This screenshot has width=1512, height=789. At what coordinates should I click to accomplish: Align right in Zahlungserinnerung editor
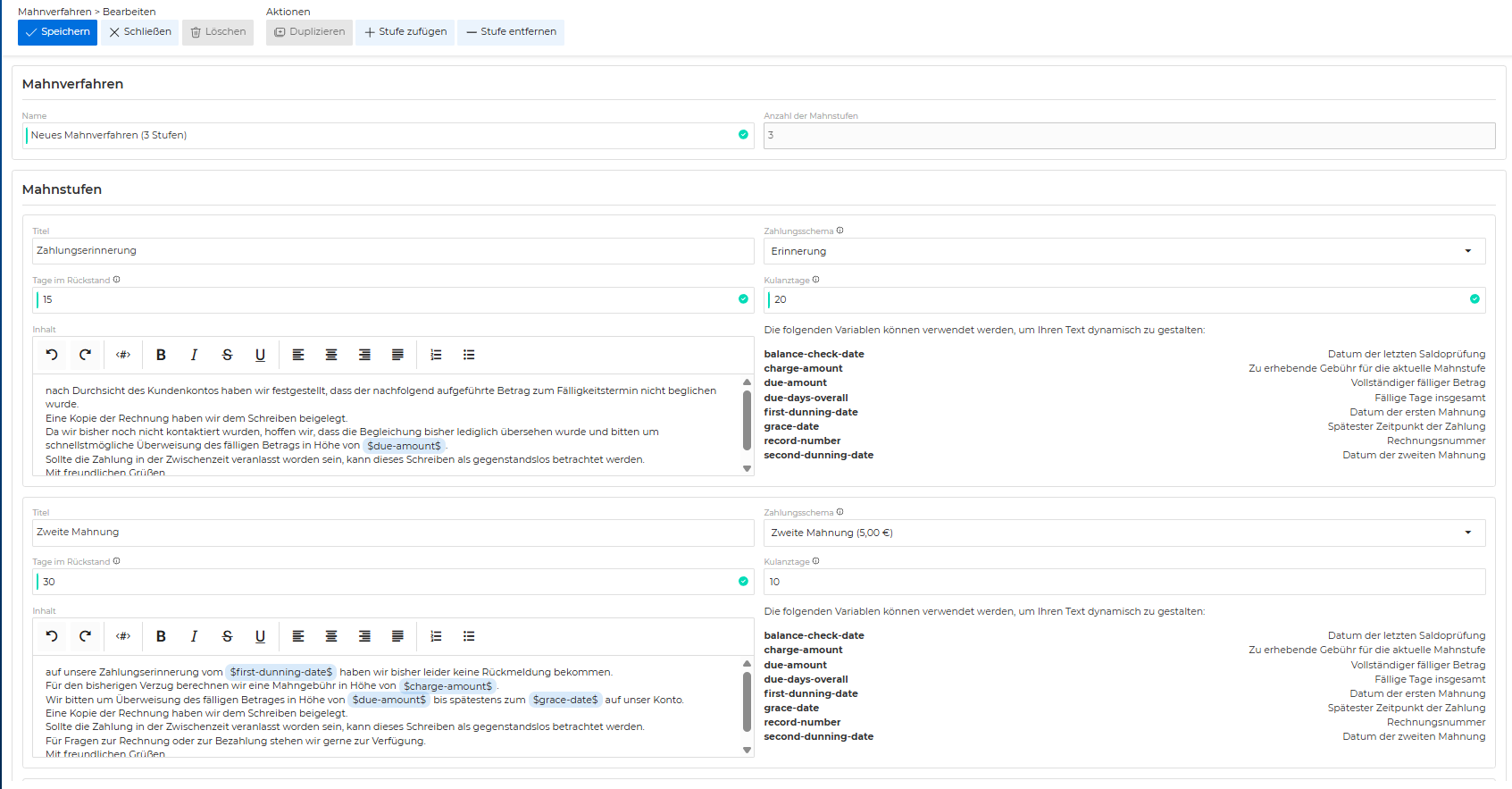[x=364, y=355]
